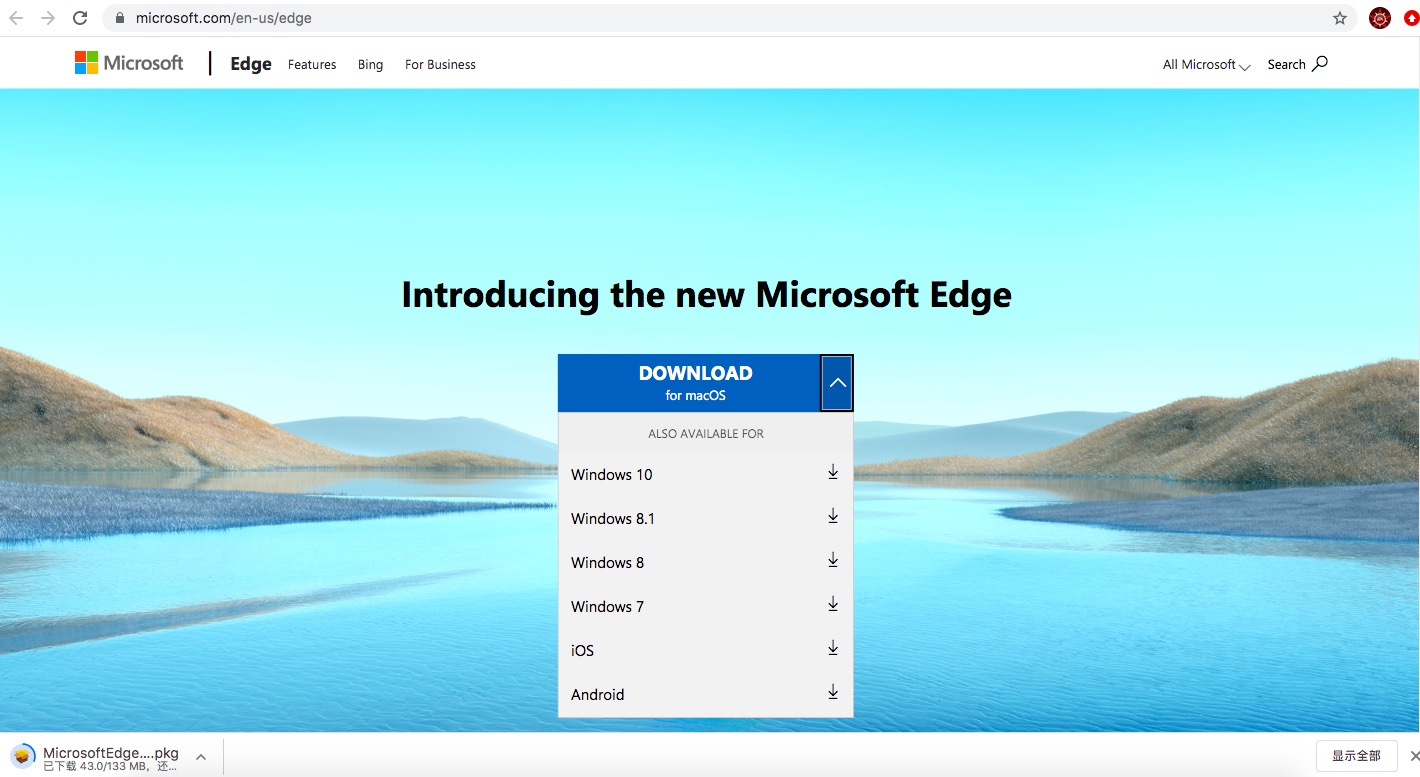Go back with the browser back arrow
Viewport: 1420px width, 777px height.
(x=16, y=18)
